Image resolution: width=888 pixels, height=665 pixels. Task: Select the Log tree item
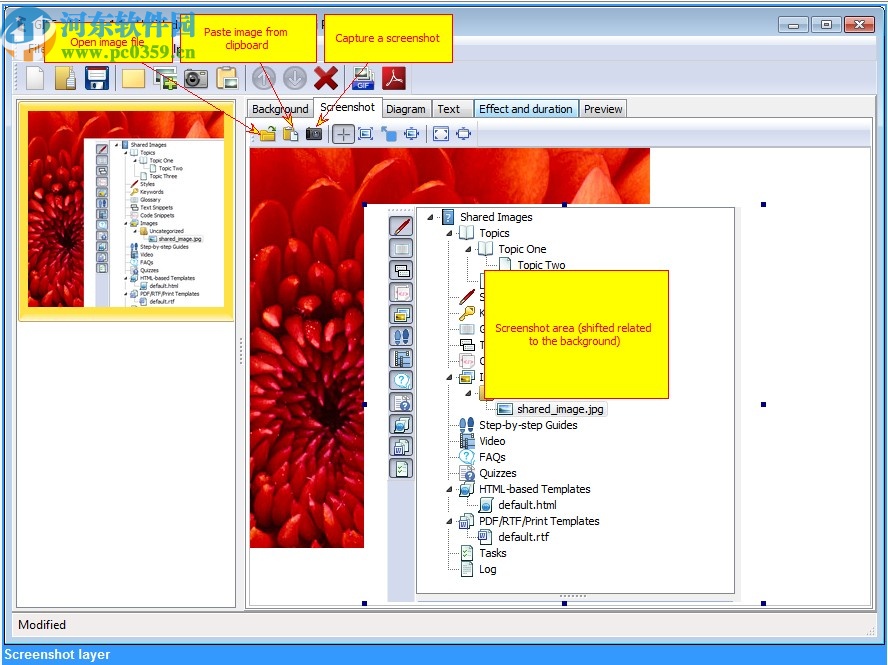click(x=488, y=569)
